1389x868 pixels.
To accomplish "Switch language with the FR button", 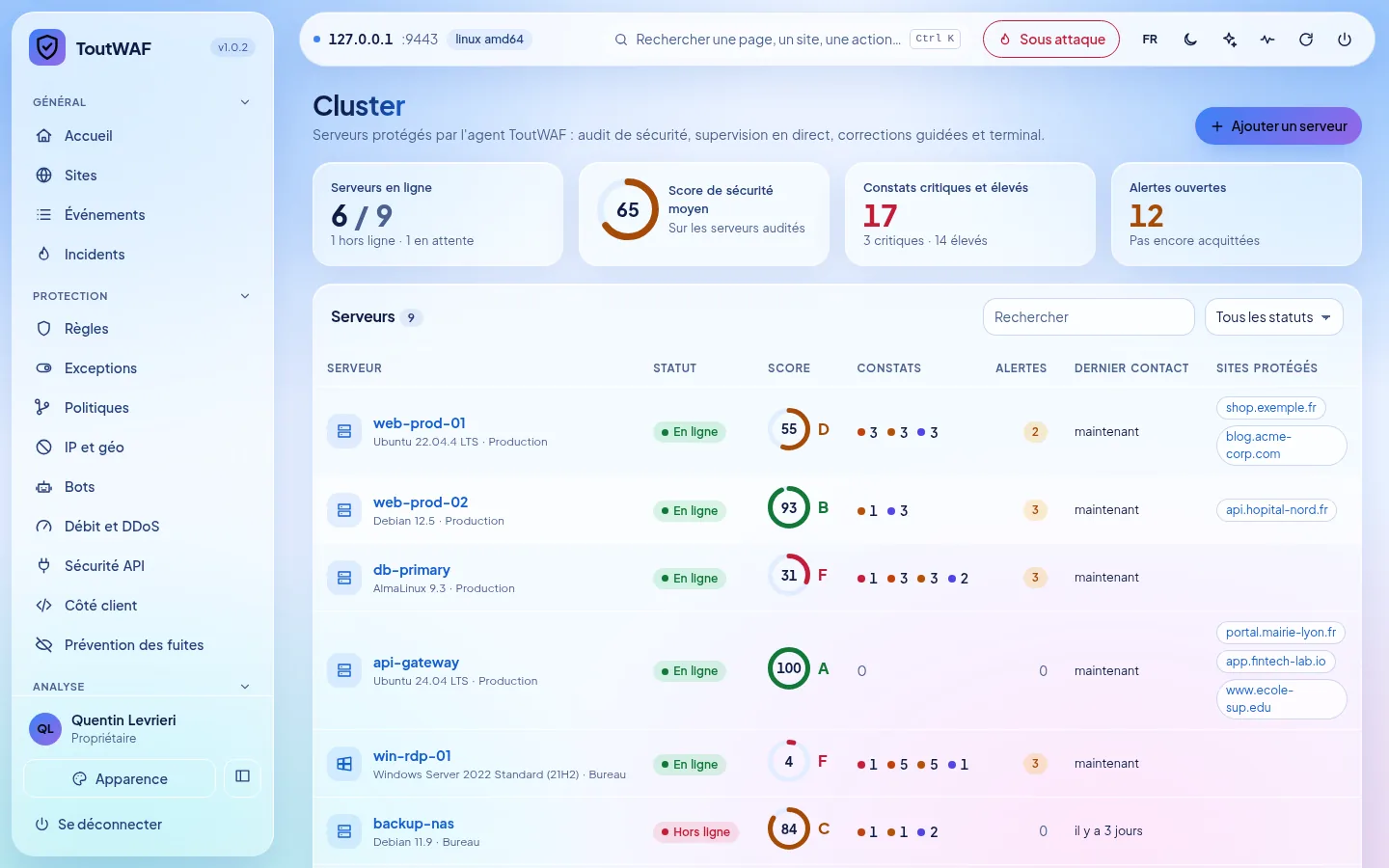I will coord(1150,40).
